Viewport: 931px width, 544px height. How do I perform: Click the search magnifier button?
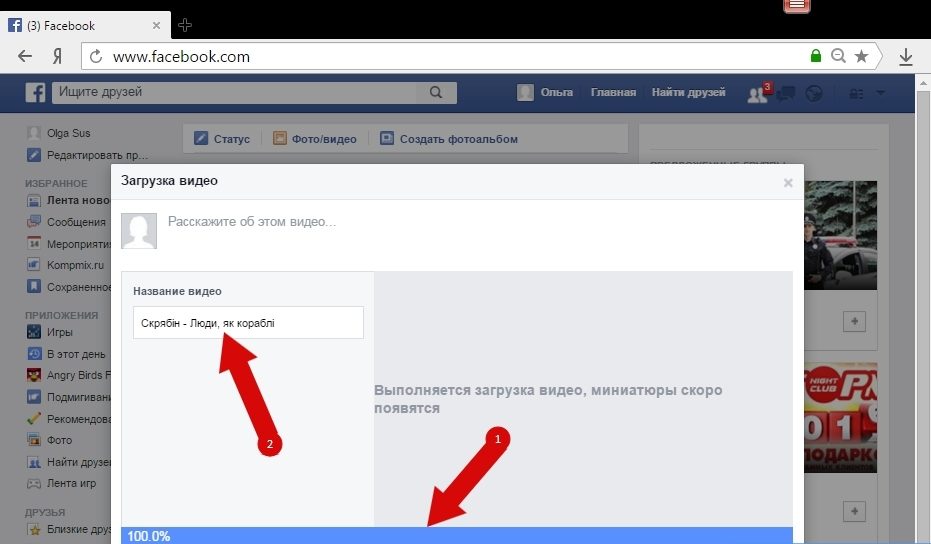pos(435,92)
